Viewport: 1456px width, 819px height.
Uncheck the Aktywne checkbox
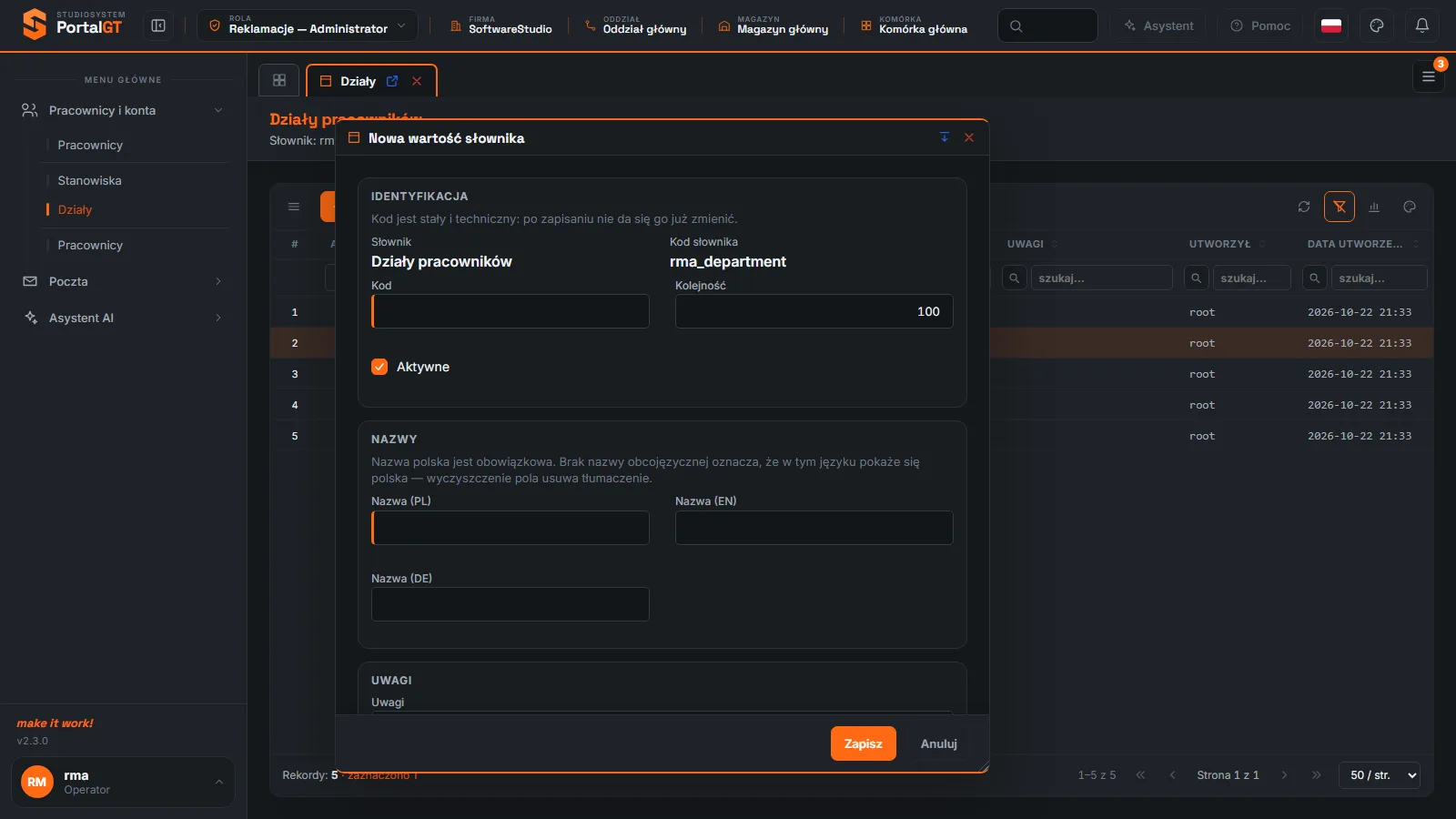[x=379, y=367]
